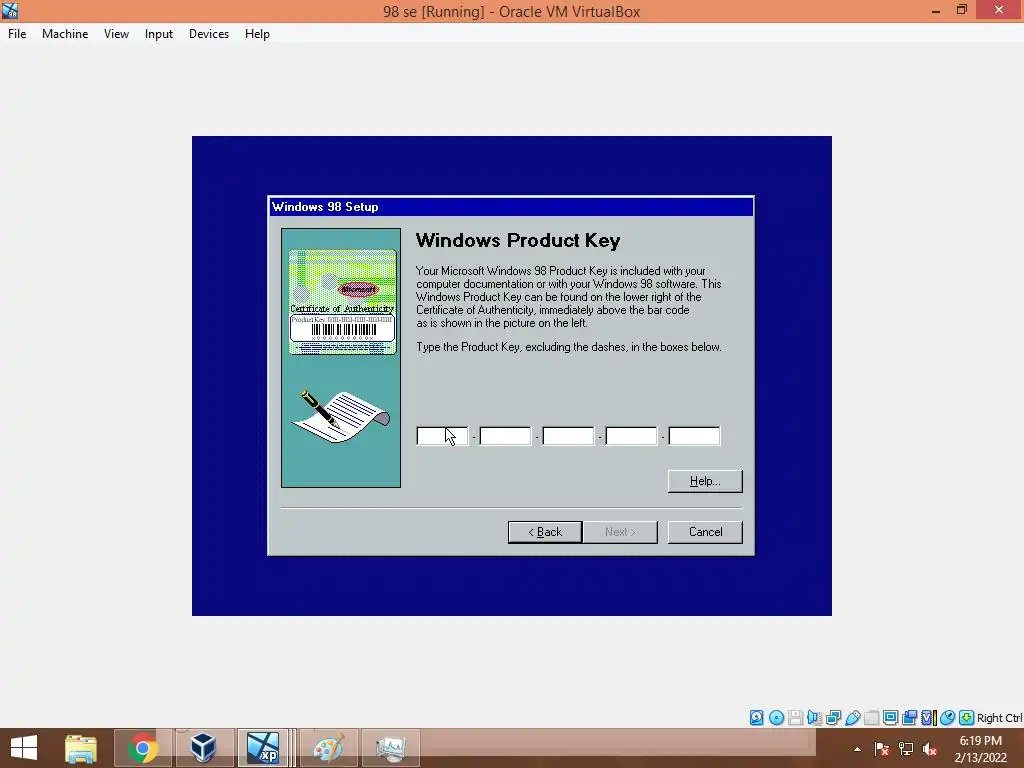
Task: Click the hard disk activity status icon
Action: 756,718
